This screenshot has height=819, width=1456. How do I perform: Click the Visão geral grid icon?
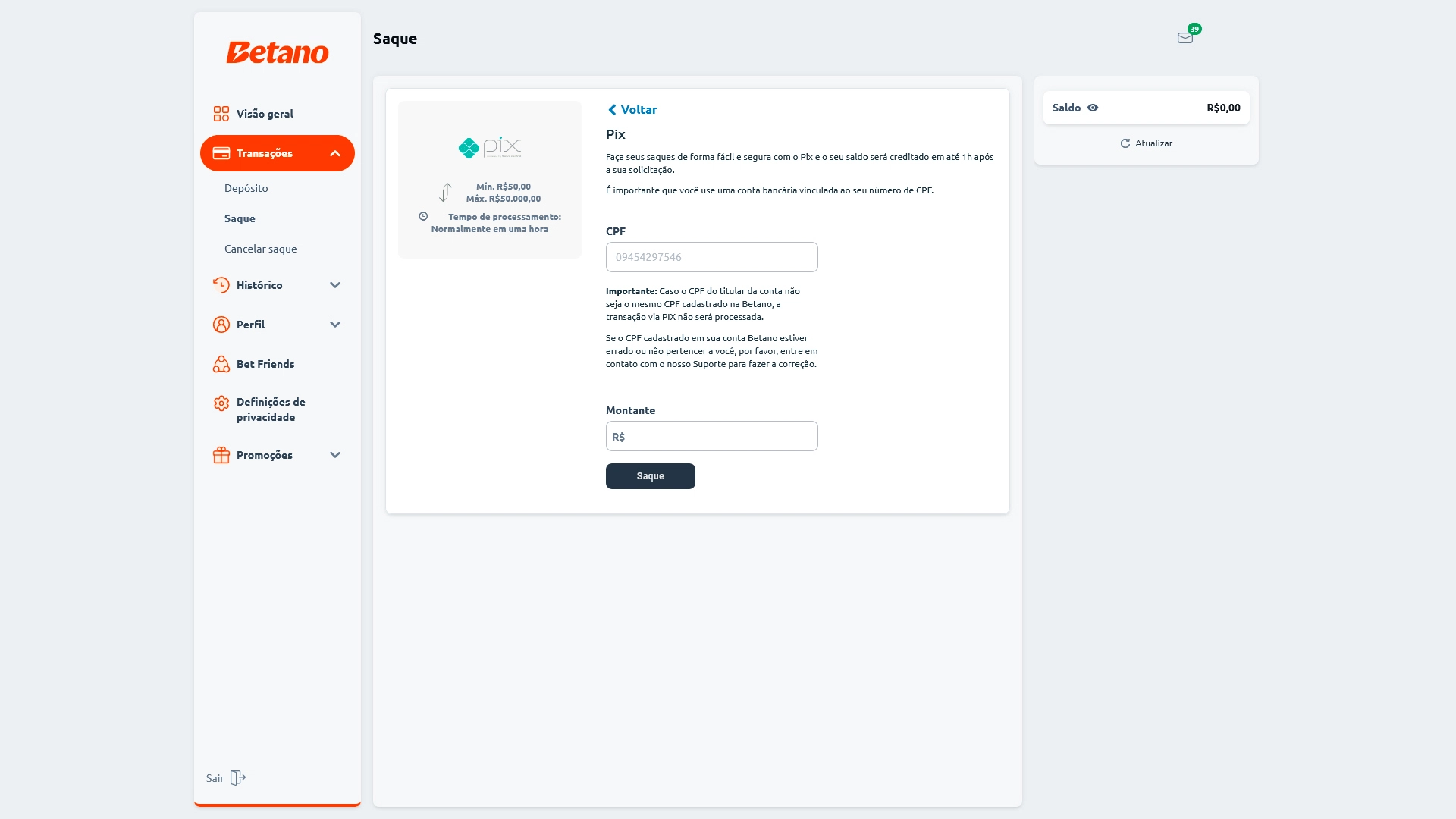pos(221,114)
